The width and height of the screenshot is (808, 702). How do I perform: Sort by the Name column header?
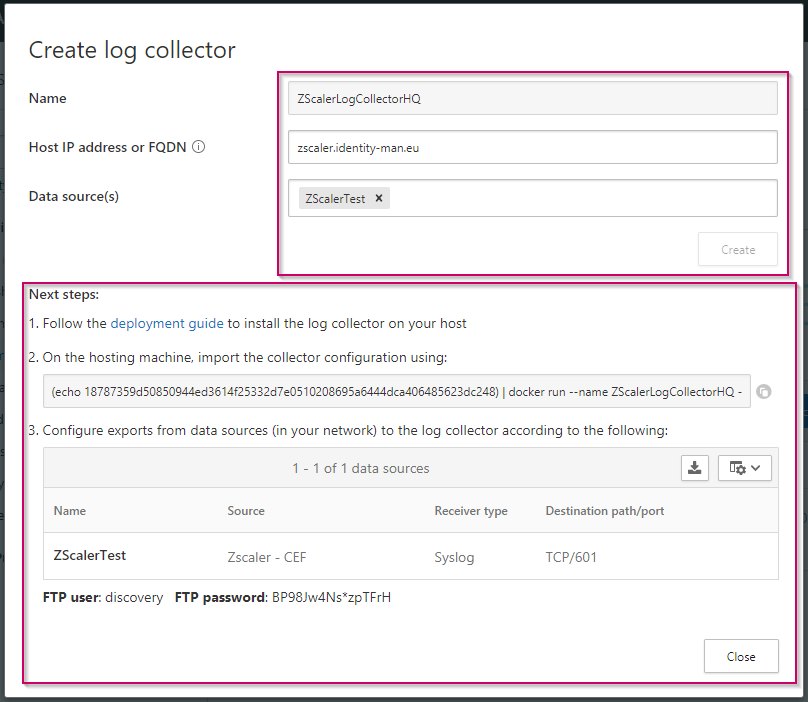tap(70, 511)
